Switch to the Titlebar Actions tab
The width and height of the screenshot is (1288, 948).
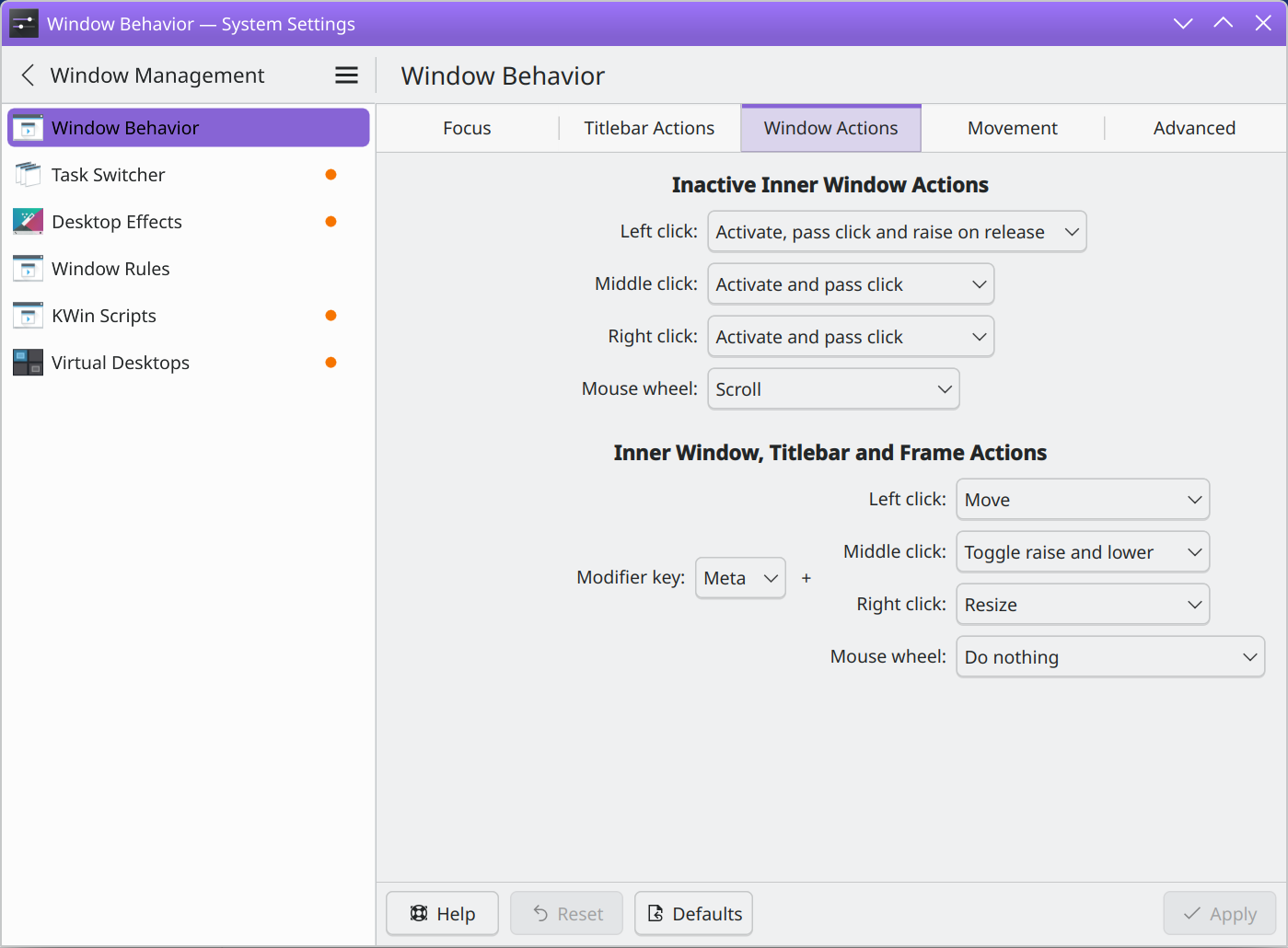pos(649,128)
